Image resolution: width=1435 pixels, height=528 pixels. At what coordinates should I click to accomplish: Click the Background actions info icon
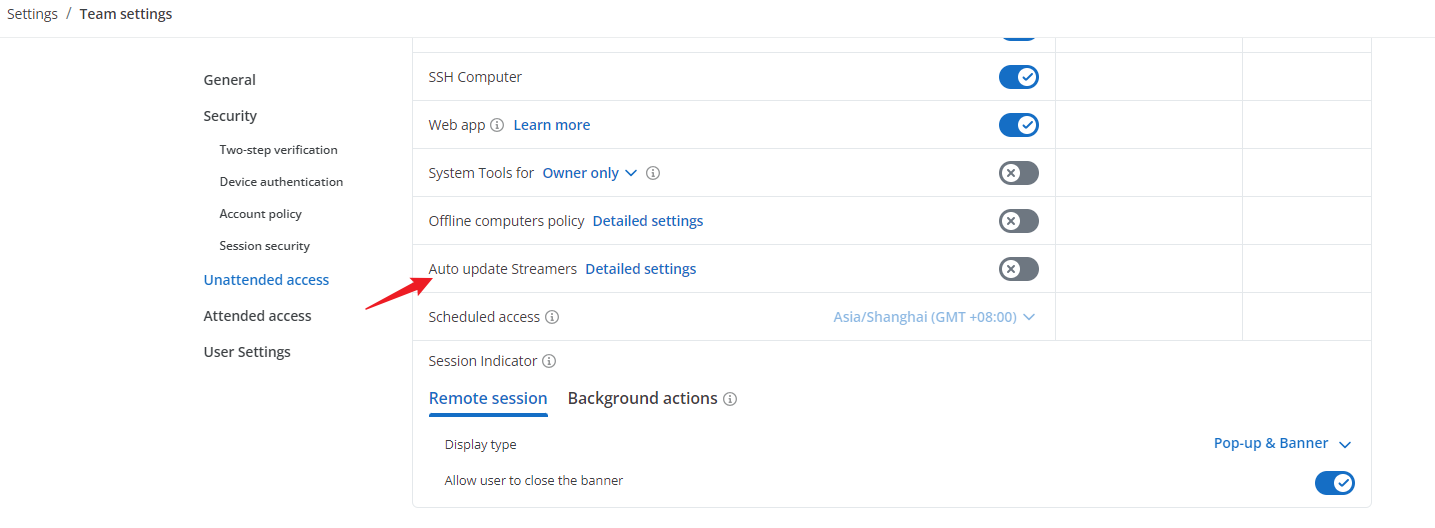click(x=730, y=399)
